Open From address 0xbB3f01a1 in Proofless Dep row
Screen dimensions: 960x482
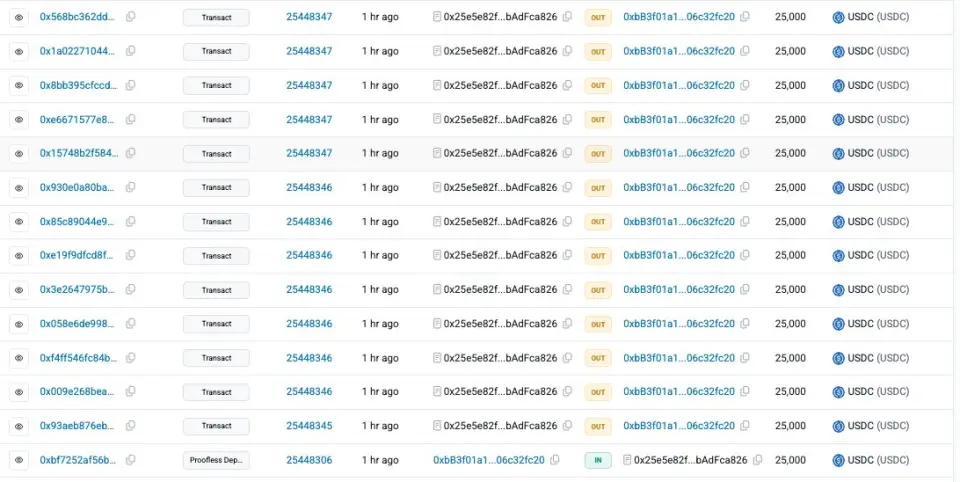(x=489, y=460)
